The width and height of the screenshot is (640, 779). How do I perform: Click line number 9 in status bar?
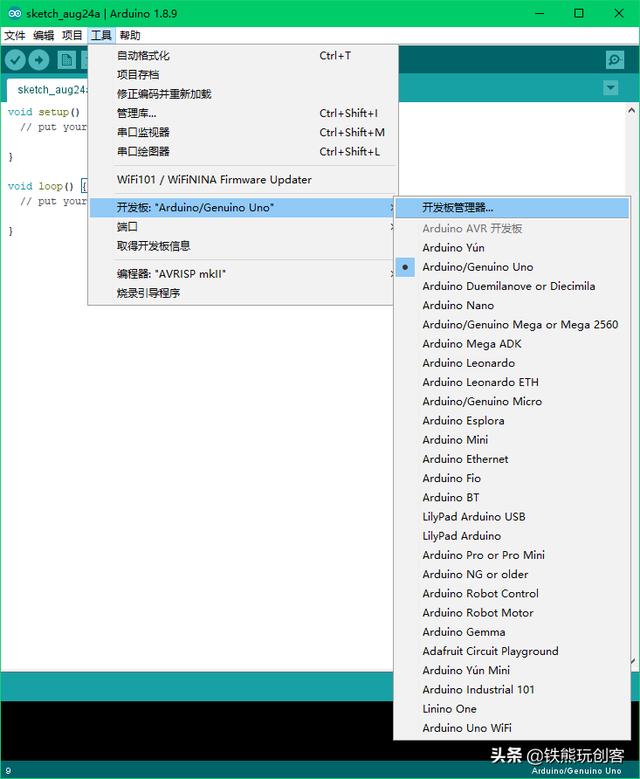click(8, 771)
